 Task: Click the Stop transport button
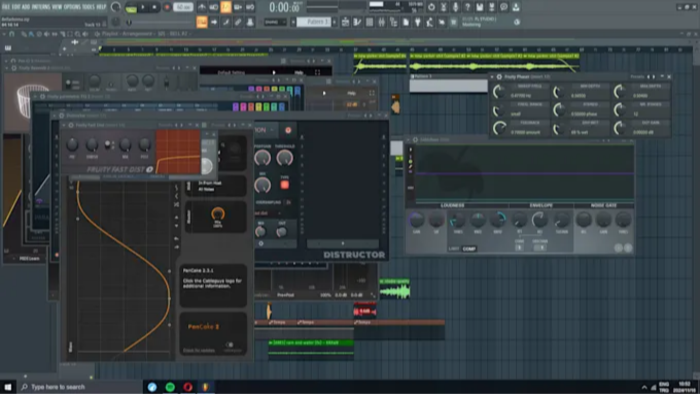154,8
